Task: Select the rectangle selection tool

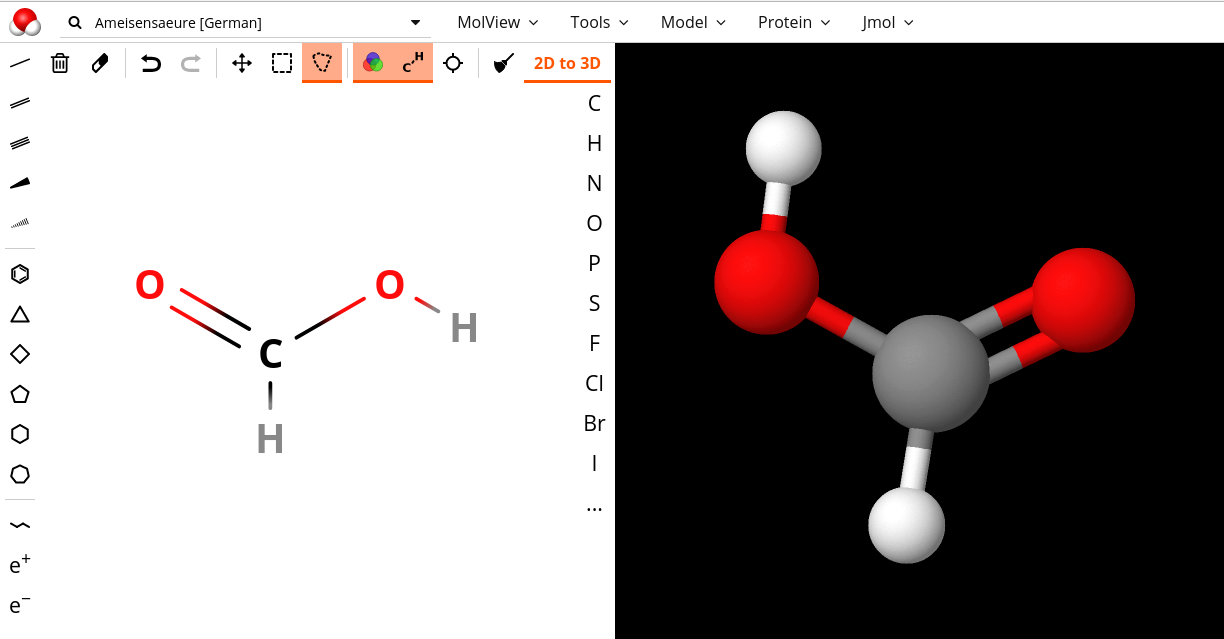Action: (x=282, y=63)
